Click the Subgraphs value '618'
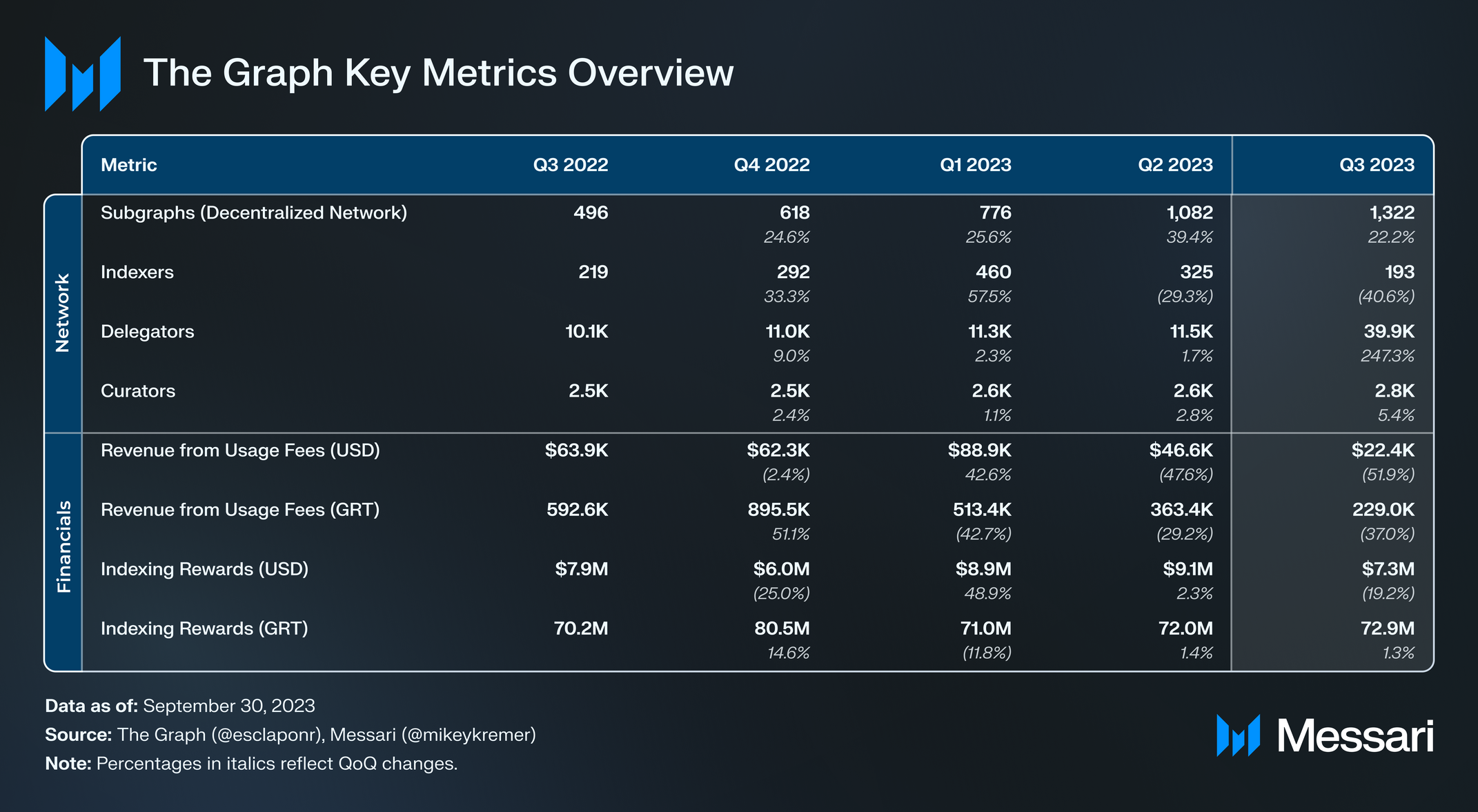The image size is (1478, 812). coord(794,212)
